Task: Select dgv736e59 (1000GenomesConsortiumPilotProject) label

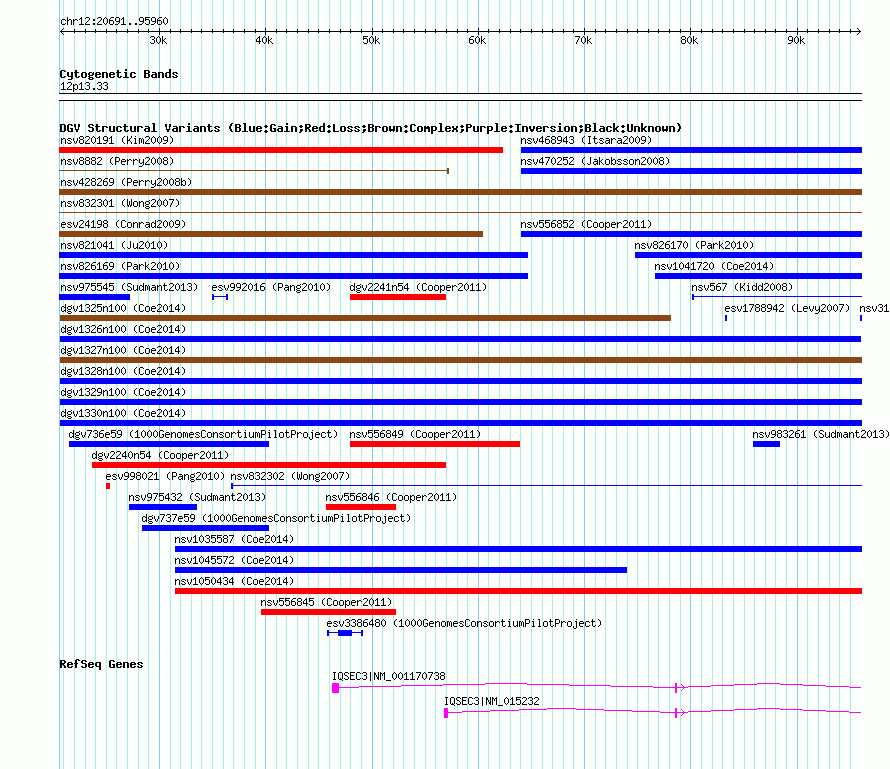Action: 203,434
